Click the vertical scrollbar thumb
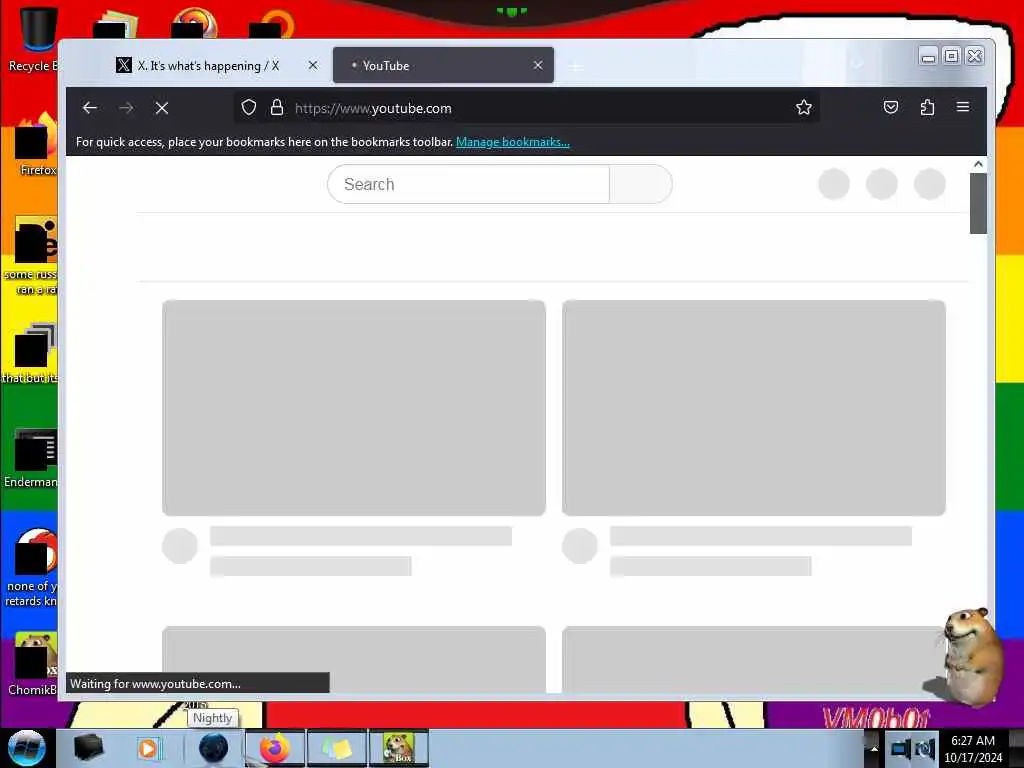1024x768 pixels. pos(978,203)
